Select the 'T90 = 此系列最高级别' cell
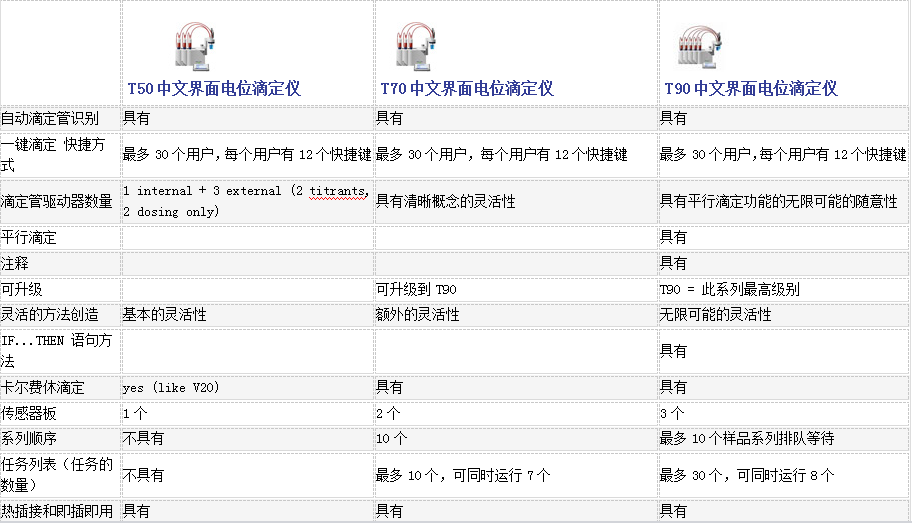 point(729,290)
